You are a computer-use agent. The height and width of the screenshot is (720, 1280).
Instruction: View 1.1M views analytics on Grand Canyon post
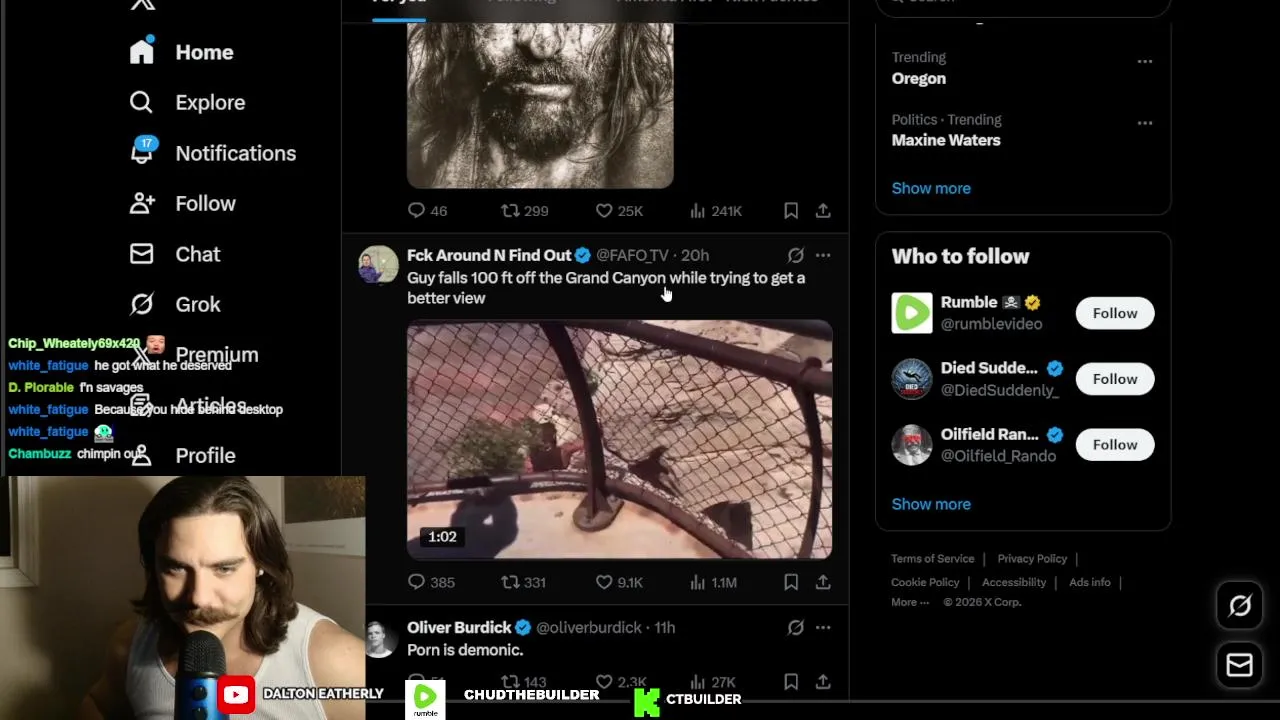[x=713, y=582]
